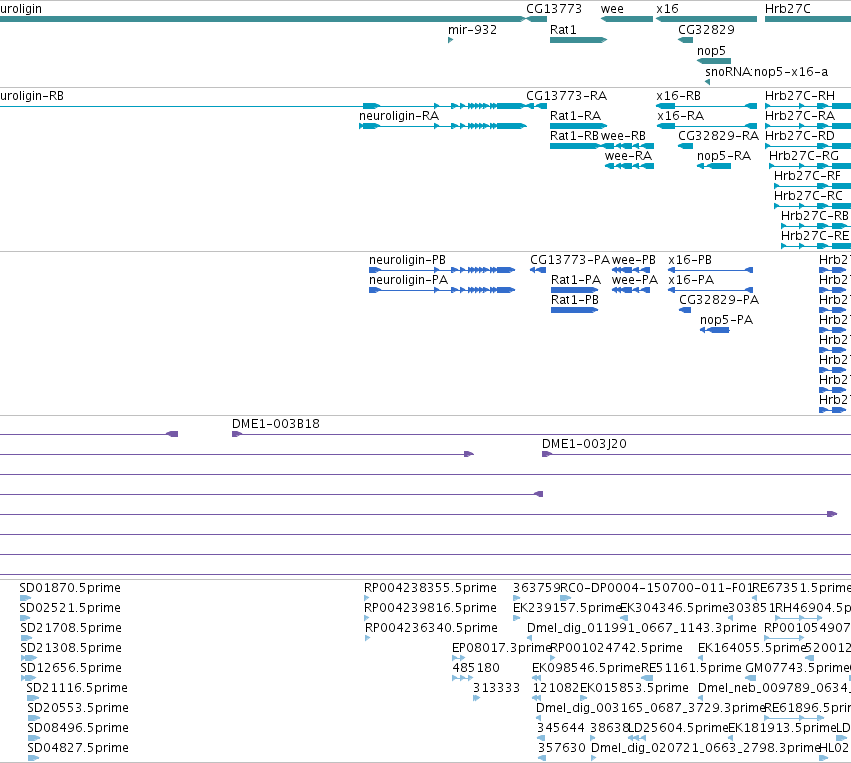The height and width of the screenshot is (763, 851).
Task: Open the SD01870.5prime EST
Action: coord(25,598)
